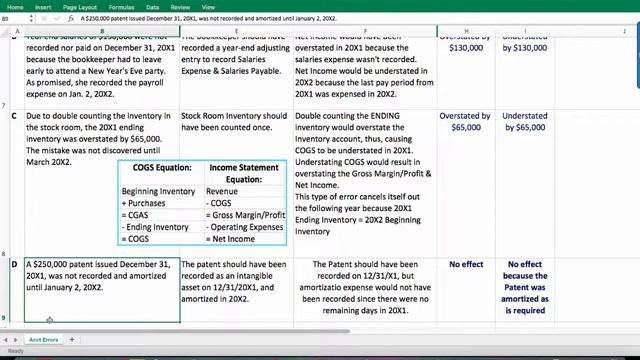Select the 'salaries expense wasn't recorded' cell

click(x=365, y=73)
